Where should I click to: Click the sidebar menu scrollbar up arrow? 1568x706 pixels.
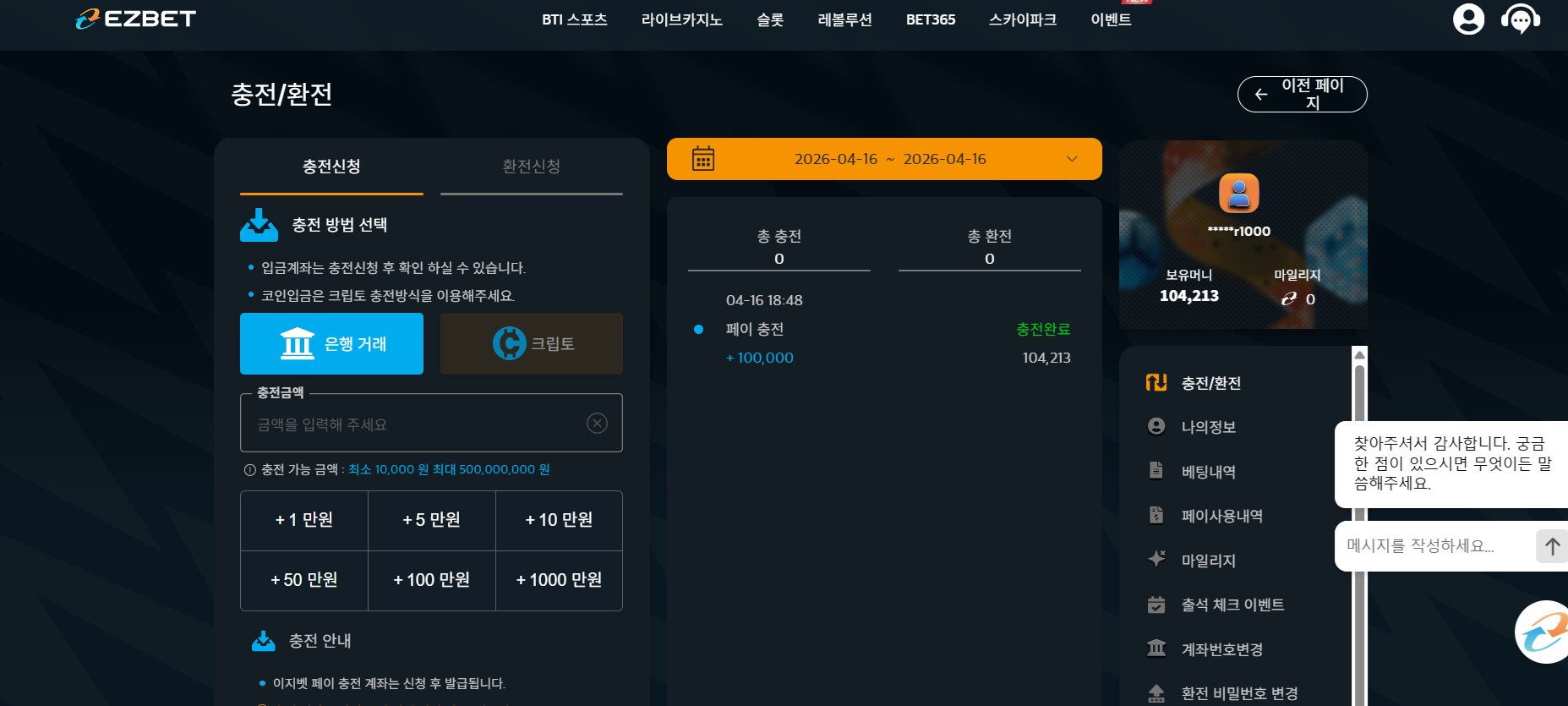1359,354
